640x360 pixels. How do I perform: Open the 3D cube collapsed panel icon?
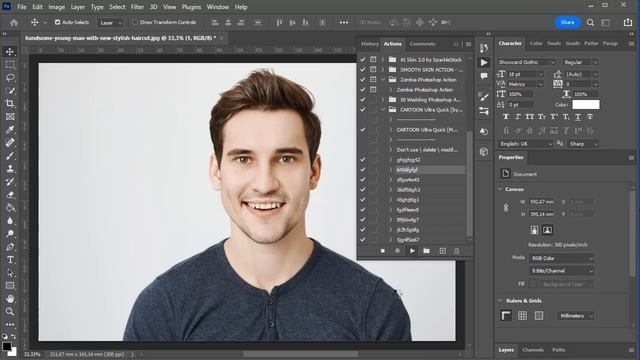(x=484, y=152)
